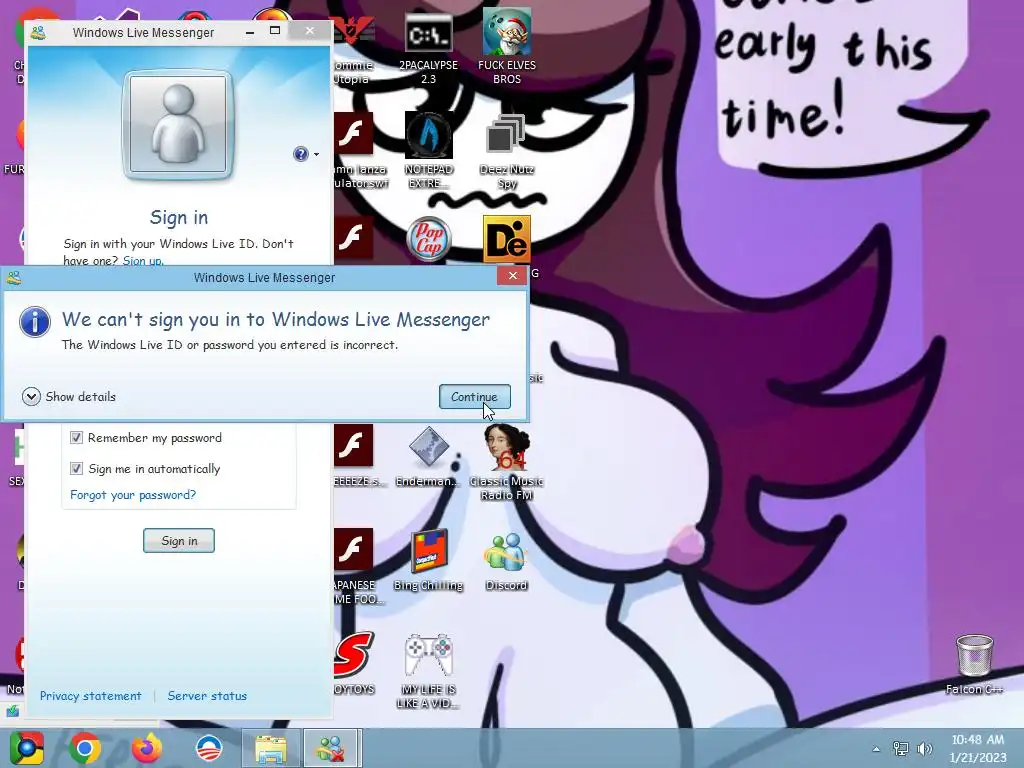Open the Flash icon right of the Sign in heading
This screenshot has width=1024, height=768.
coord(353,238)
